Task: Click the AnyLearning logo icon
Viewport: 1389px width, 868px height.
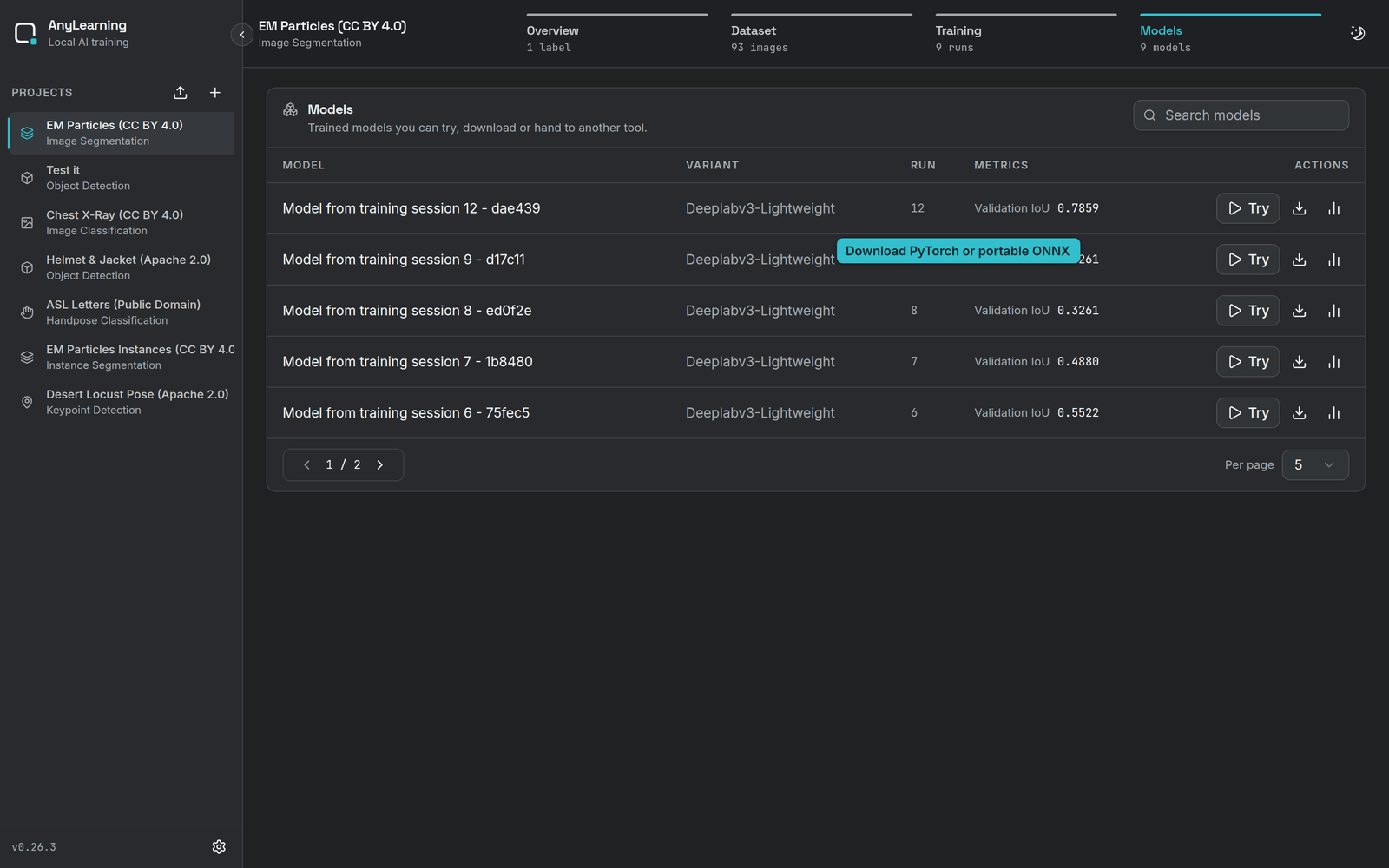Action: tap(26, 34)
